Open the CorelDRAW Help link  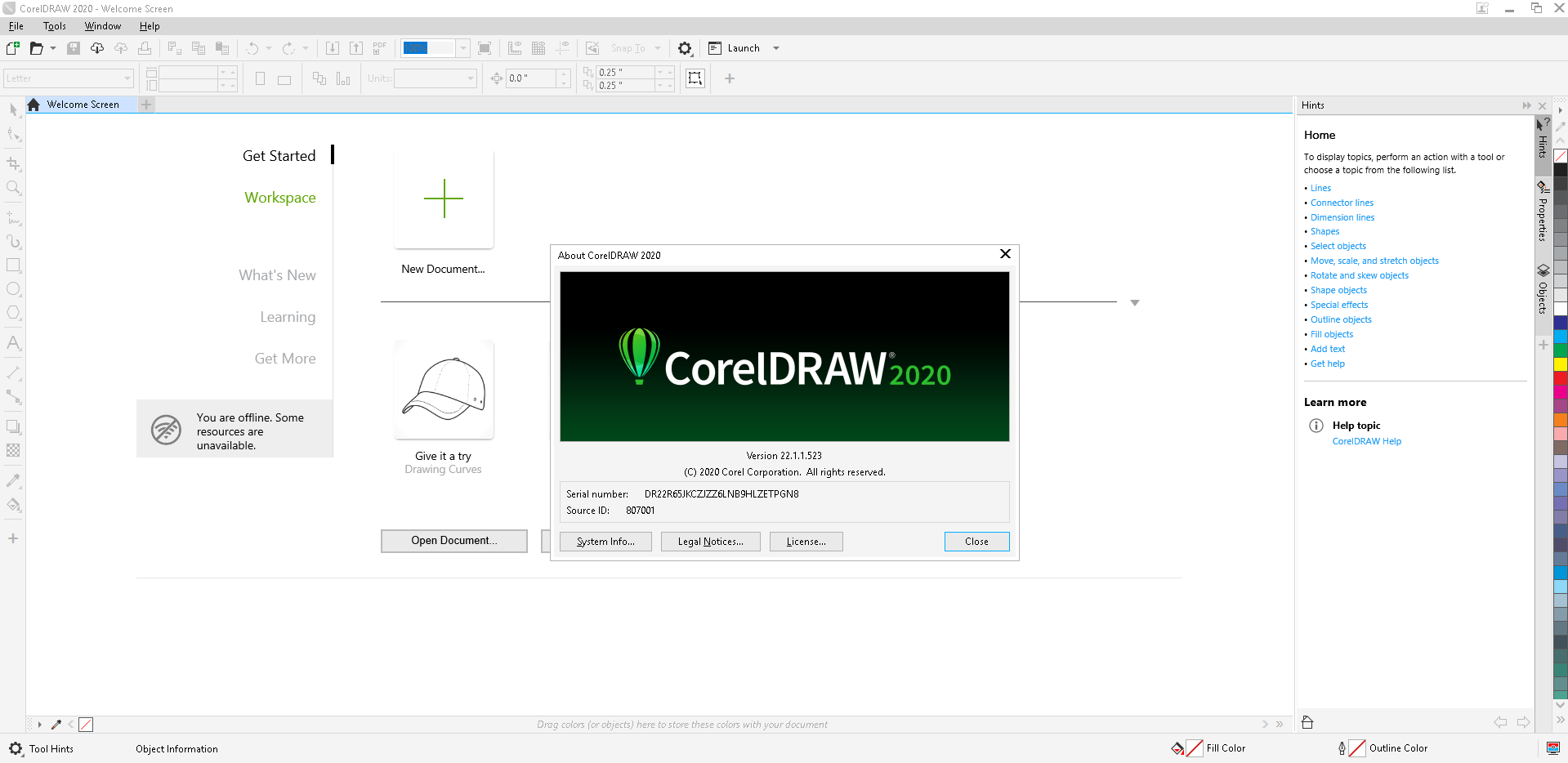pyautogui.click(x=1366, y=441)
